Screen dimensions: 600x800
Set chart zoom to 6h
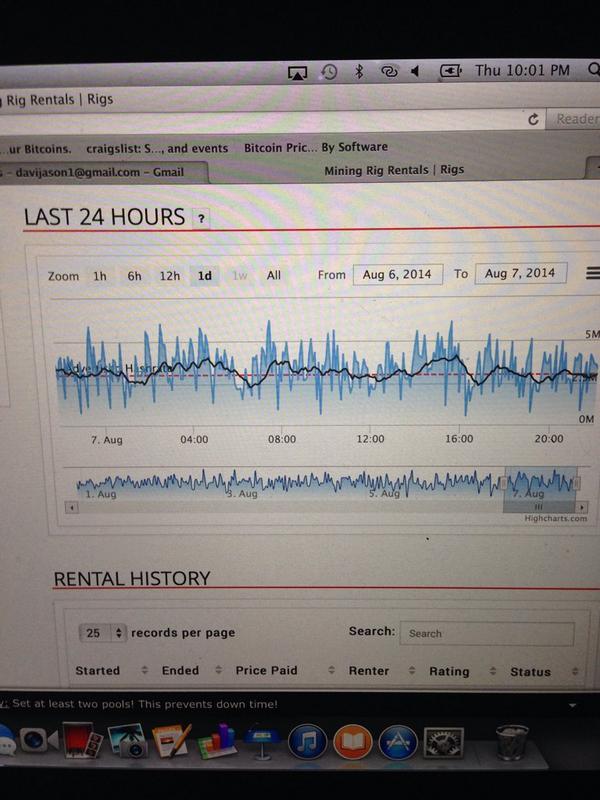click(x=135, y=276)
